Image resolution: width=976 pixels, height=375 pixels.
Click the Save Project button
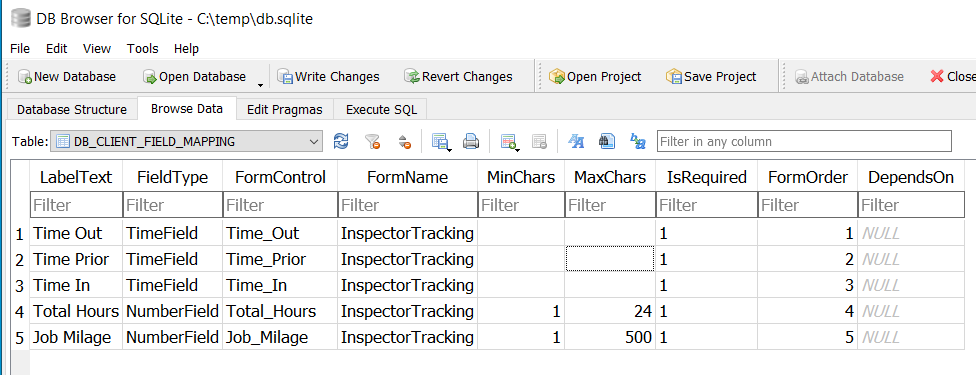pyautogui.click(x=711, y=77)
